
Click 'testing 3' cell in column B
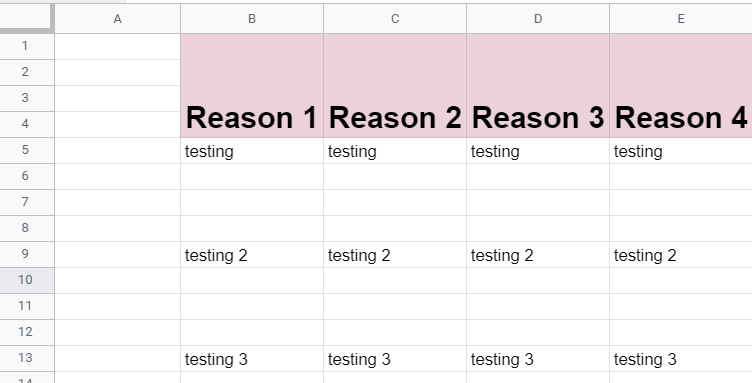[x=252, y=359]
